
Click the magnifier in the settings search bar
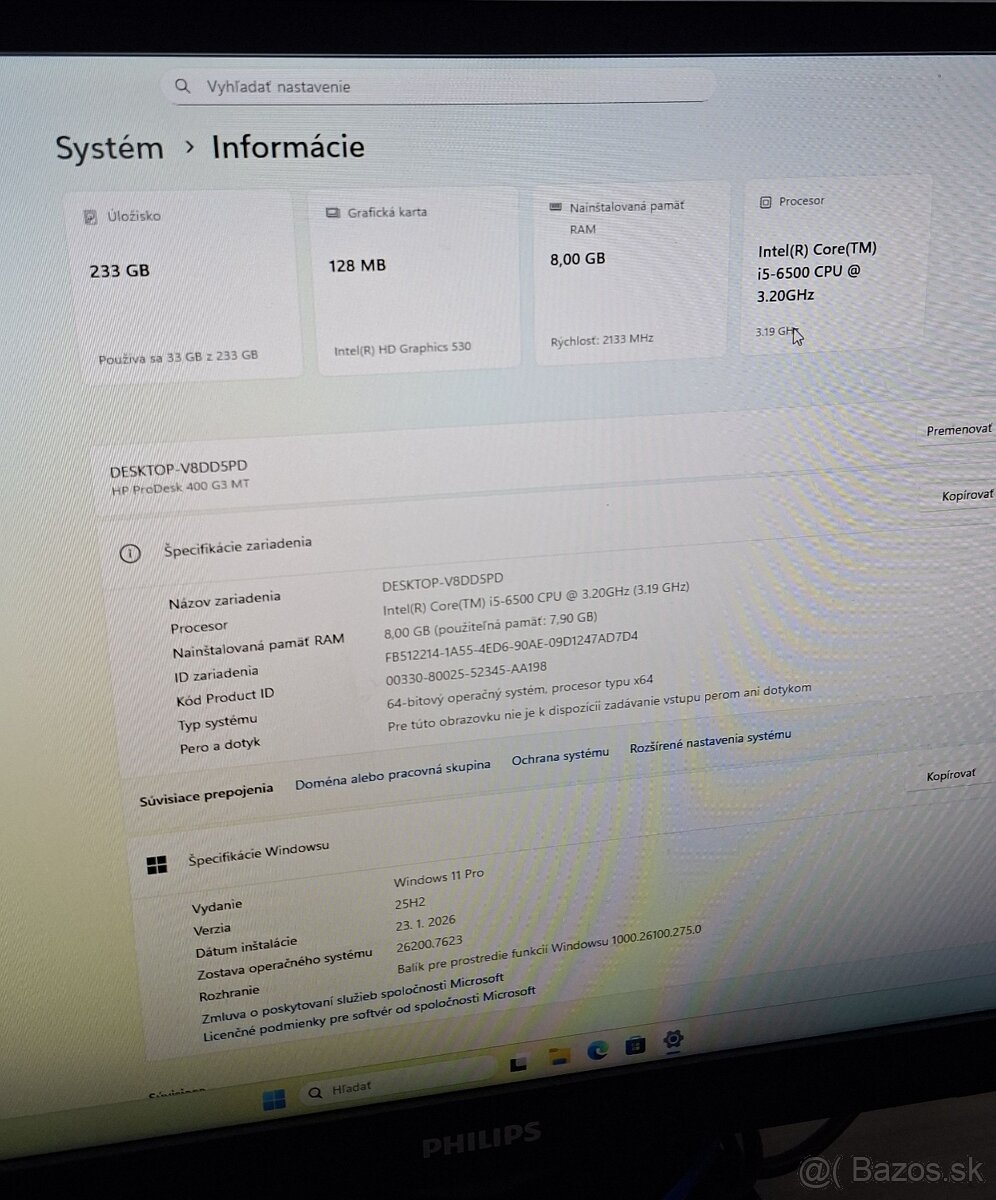(182, 86)
